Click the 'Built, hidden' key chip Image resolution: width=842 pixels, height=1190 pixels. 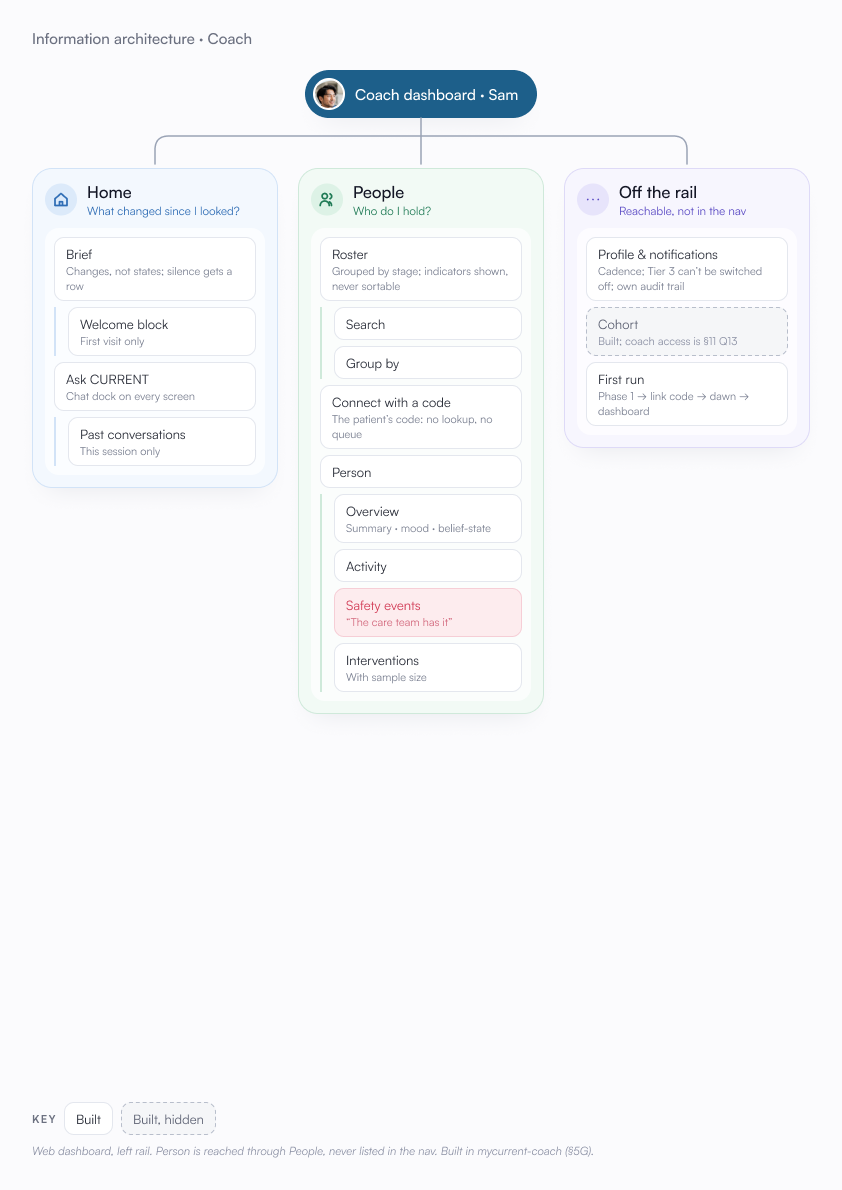(168, 1119)
